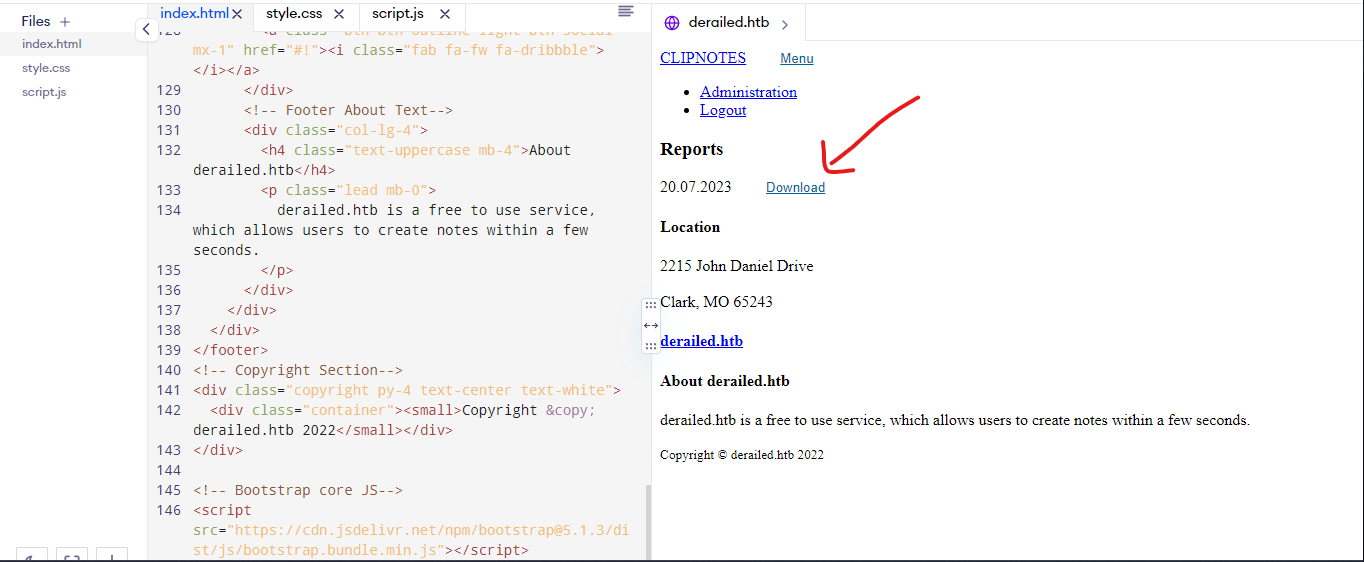Image resolution: width=1364 pixels, height=562 pixels.
Task: Open script.js in the Files list
Action: pyautogui.click(x=44, y=92)
